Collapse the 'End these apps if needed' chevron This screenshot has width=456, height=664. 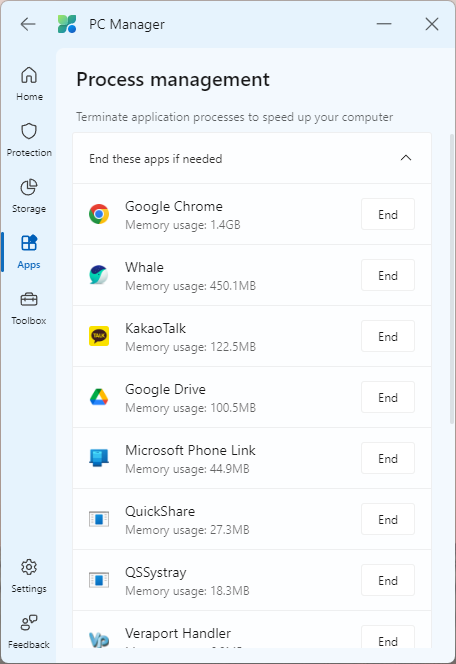click(406, 158)
